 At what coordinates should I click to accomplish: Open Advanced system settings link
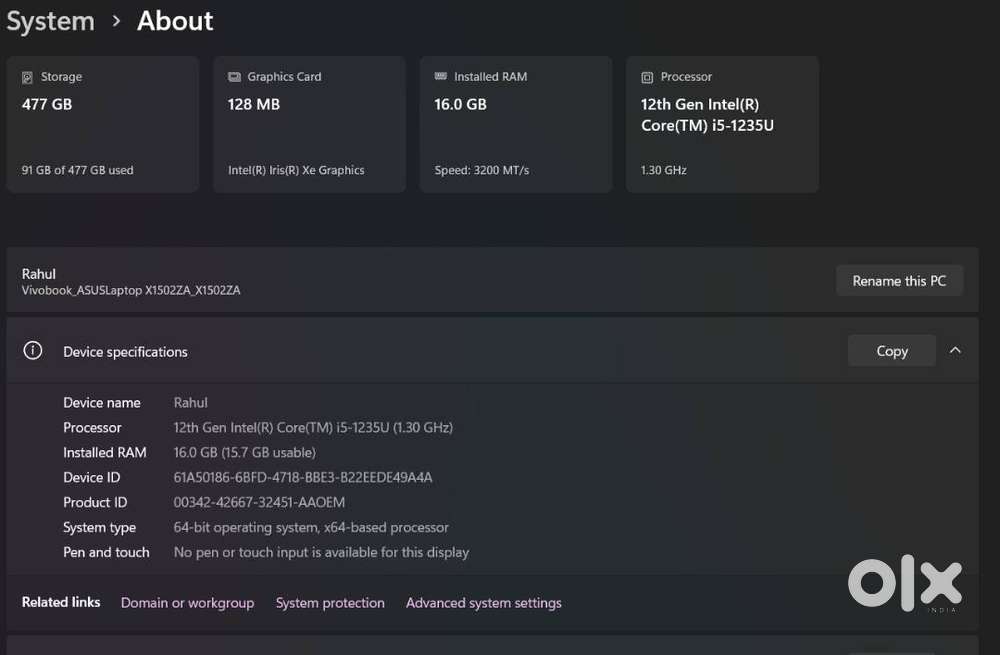pos(483,603)
